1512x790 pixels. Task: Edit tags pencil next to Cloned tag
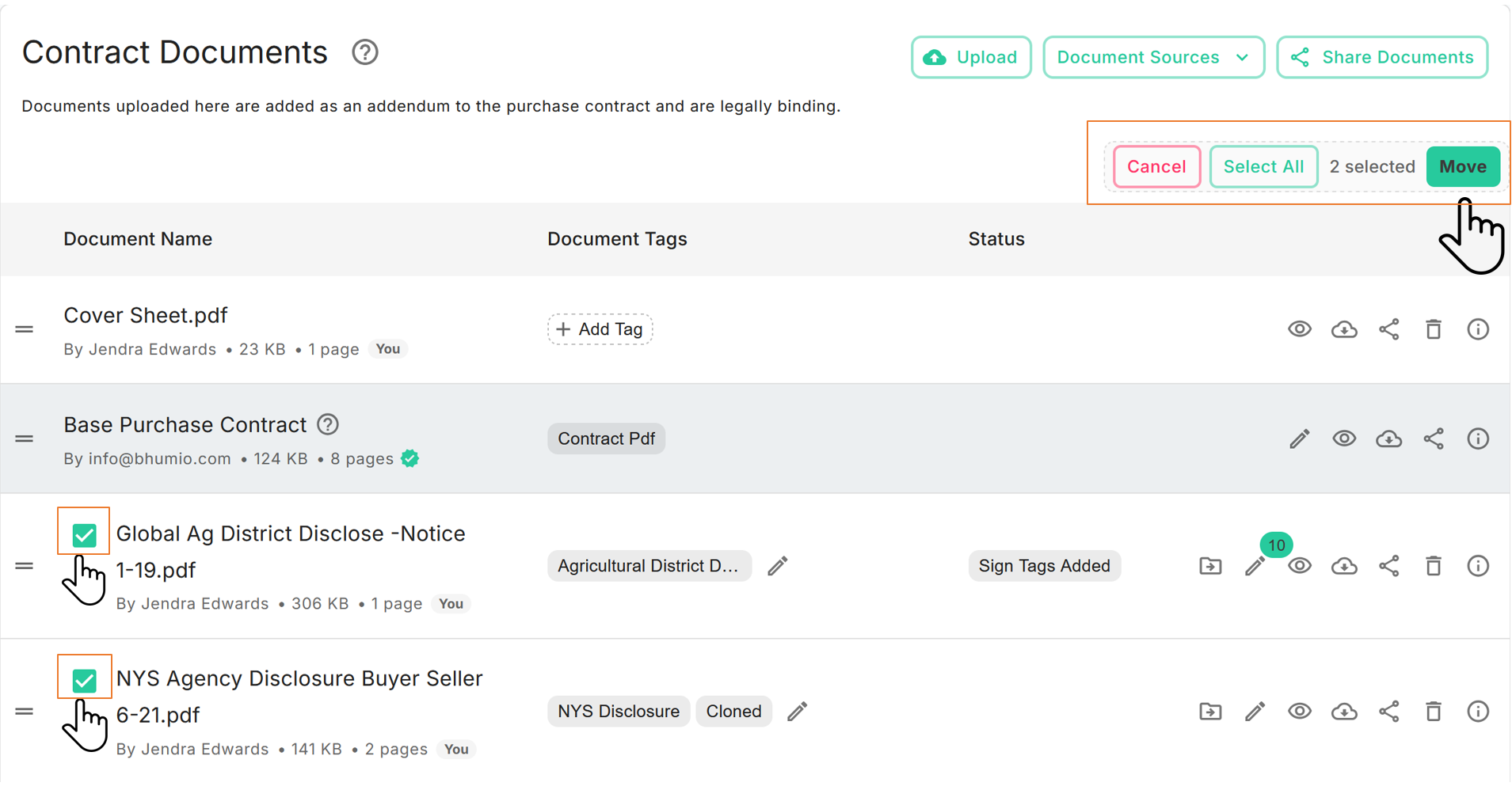[797, 711]
